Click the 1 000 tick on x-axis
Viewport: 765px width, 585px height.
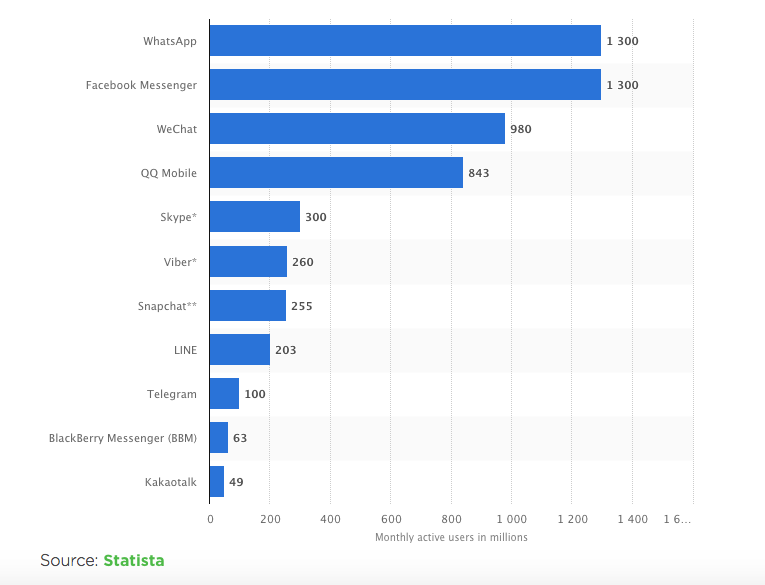[x=512, y=519]
